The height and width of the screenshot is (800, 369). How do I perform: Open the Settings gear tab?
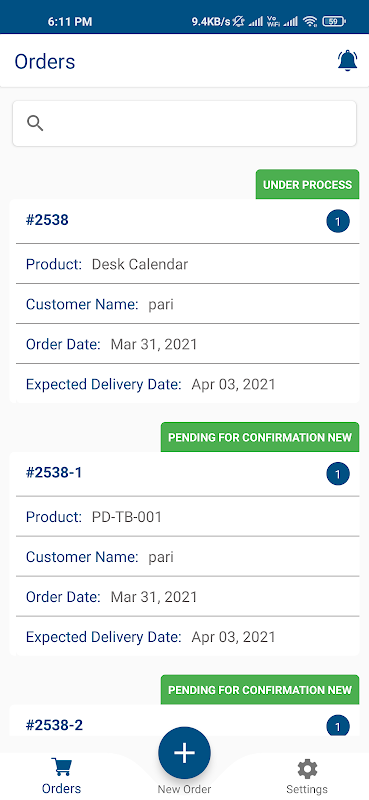point(307,776)
